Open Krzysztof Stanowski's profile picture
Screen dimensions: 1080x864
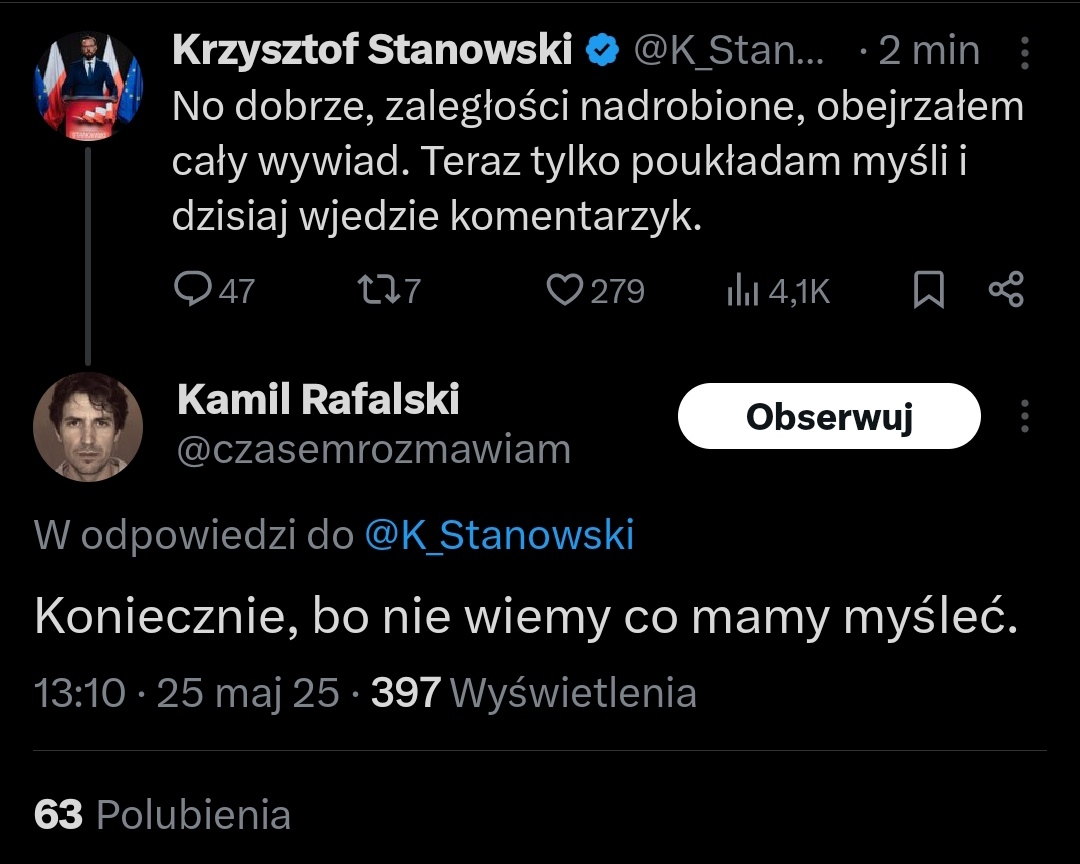pyautogui.click(x=89, y=86)
